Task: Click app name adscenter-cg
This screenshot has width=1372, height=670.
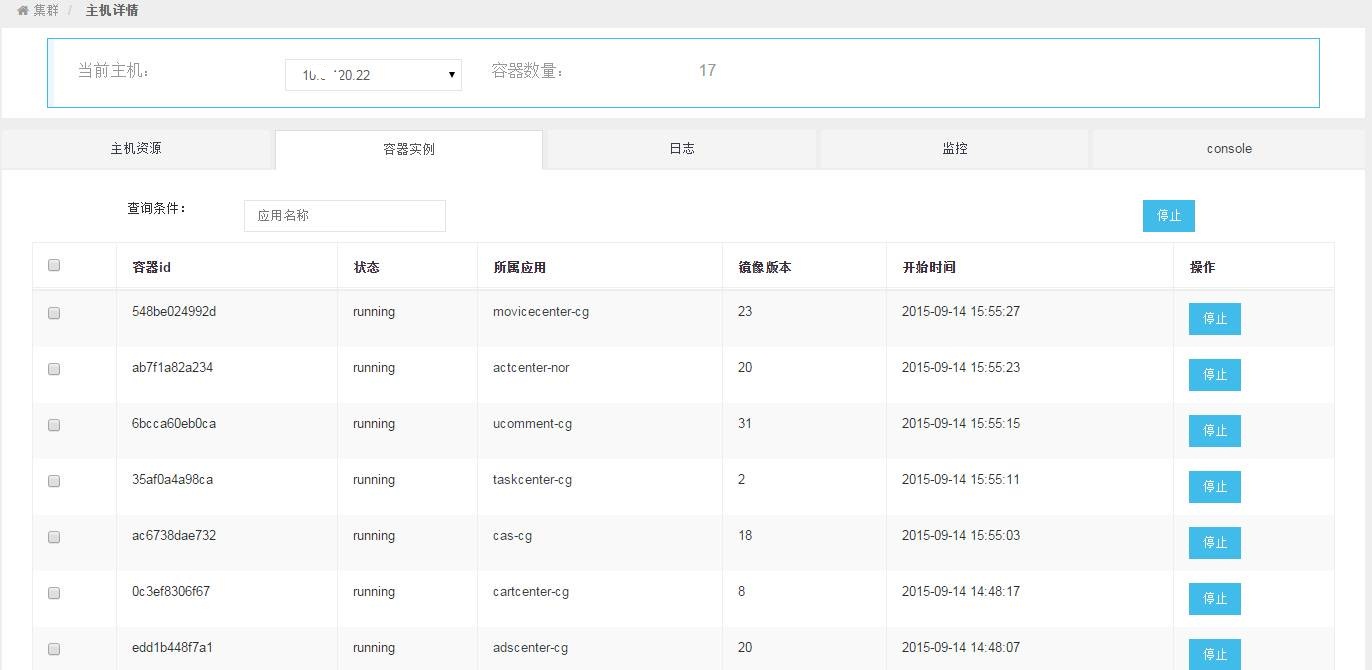Action: click(530, 648)
